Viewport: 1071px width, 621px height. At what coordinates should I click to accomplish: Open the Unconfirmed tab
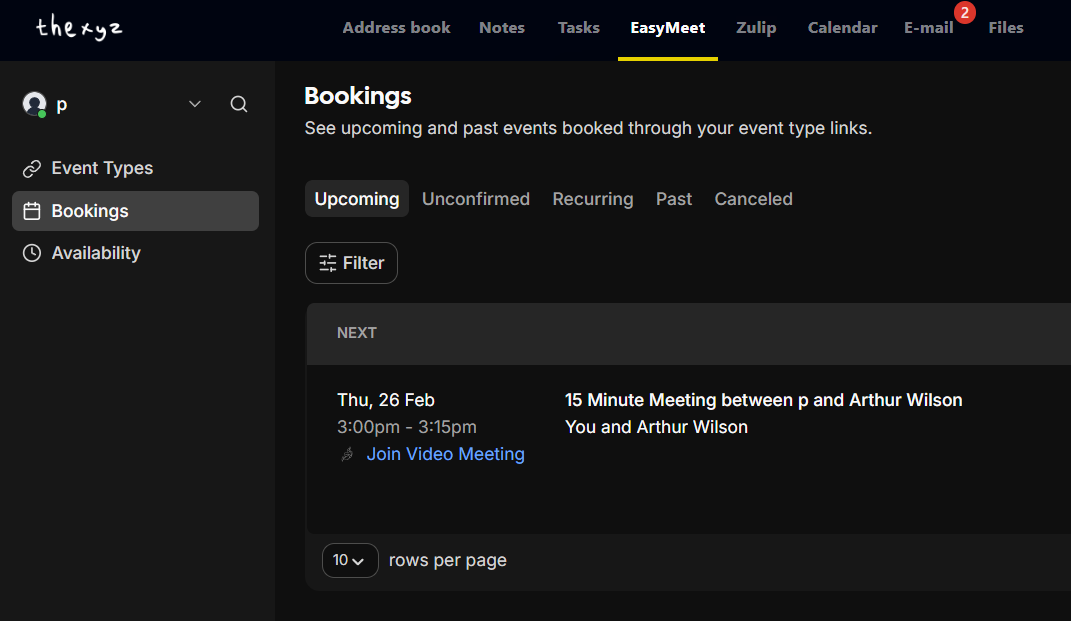(476, 198)
